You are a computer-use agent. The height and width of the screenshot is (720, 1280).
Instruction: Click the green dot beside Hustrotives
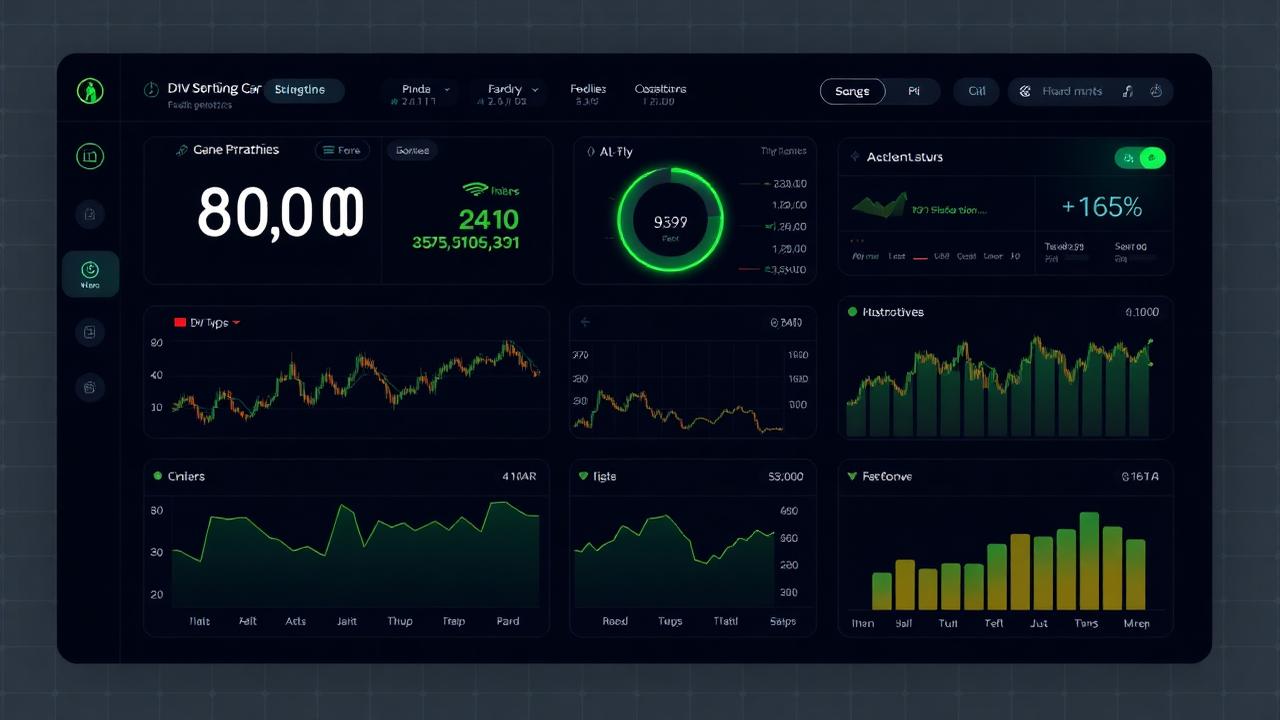(852, 312)
